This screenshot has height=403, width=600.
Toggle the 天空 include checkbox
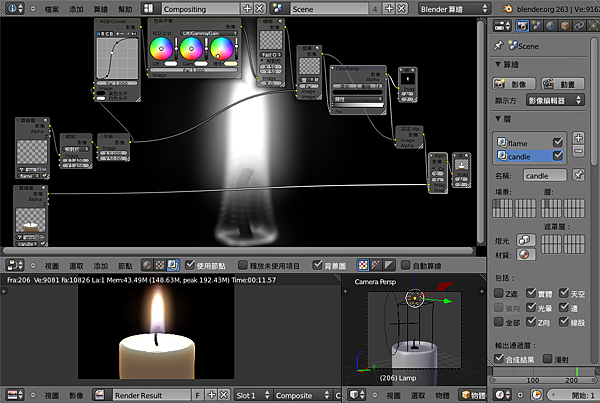click(x=564, y=293)
